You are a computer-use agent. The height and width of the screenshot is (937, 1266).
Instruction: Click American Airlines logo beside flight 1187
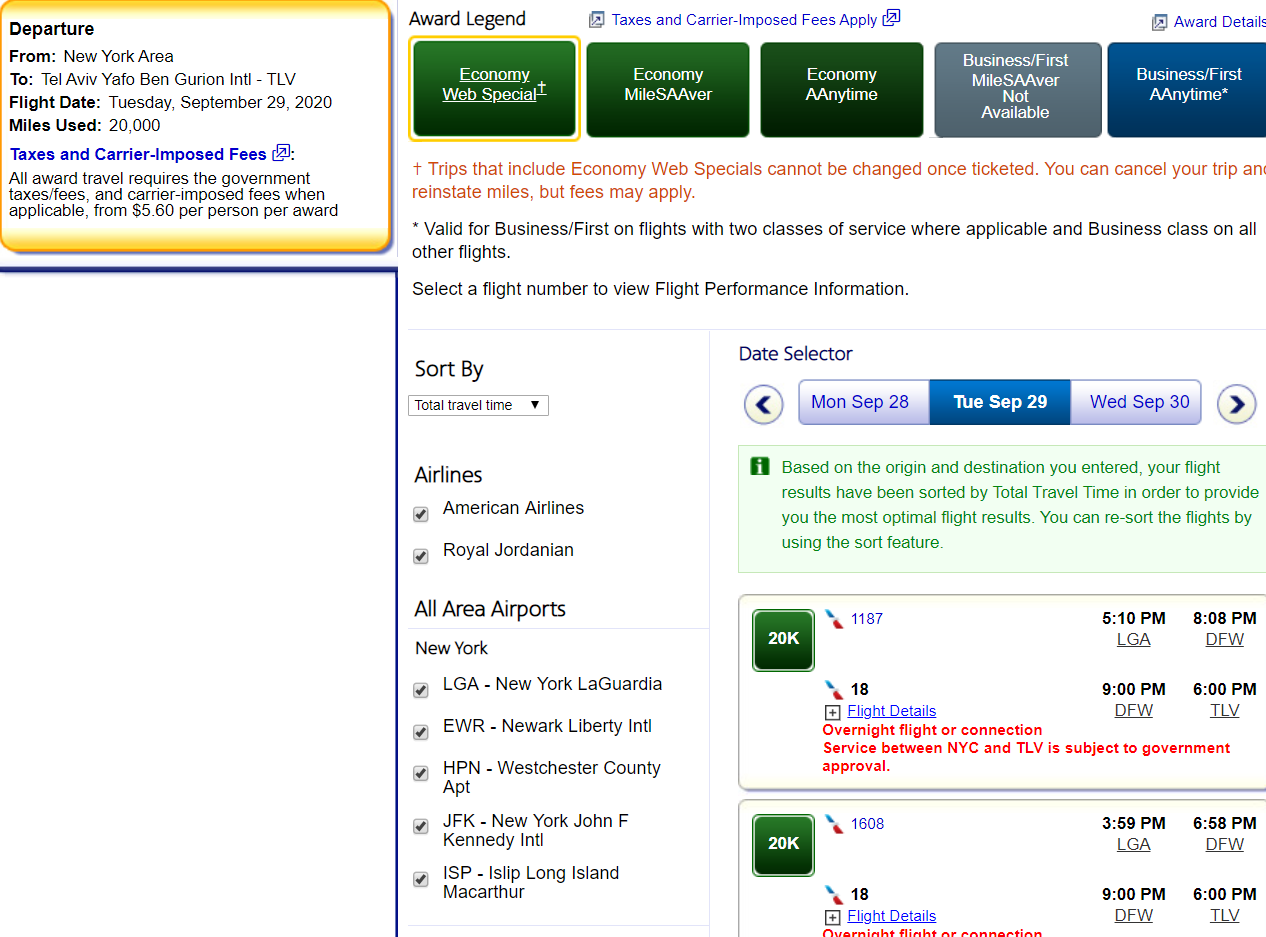(x=834, y=619)
